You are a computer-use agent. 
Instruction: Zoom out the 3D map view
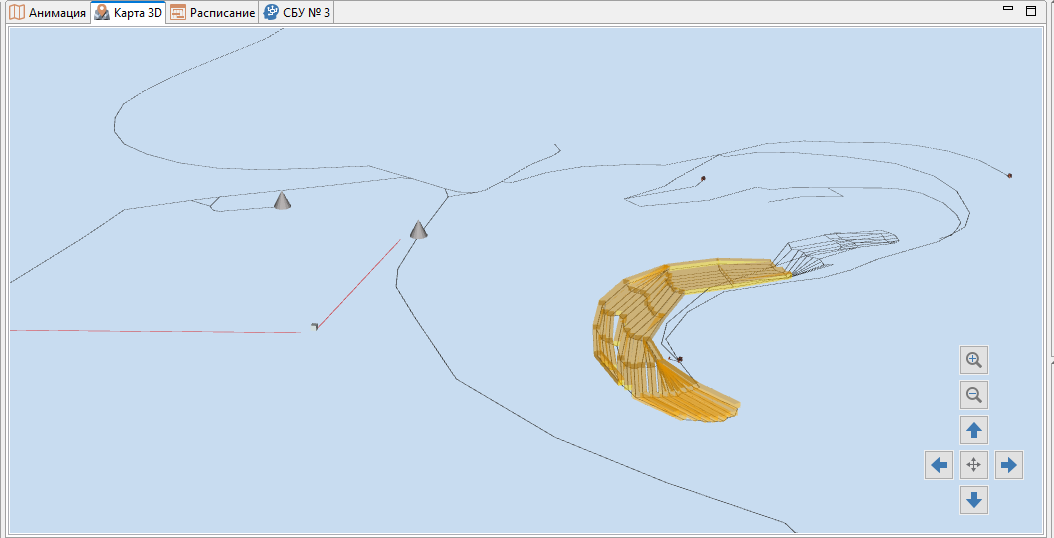click(974, 395)
